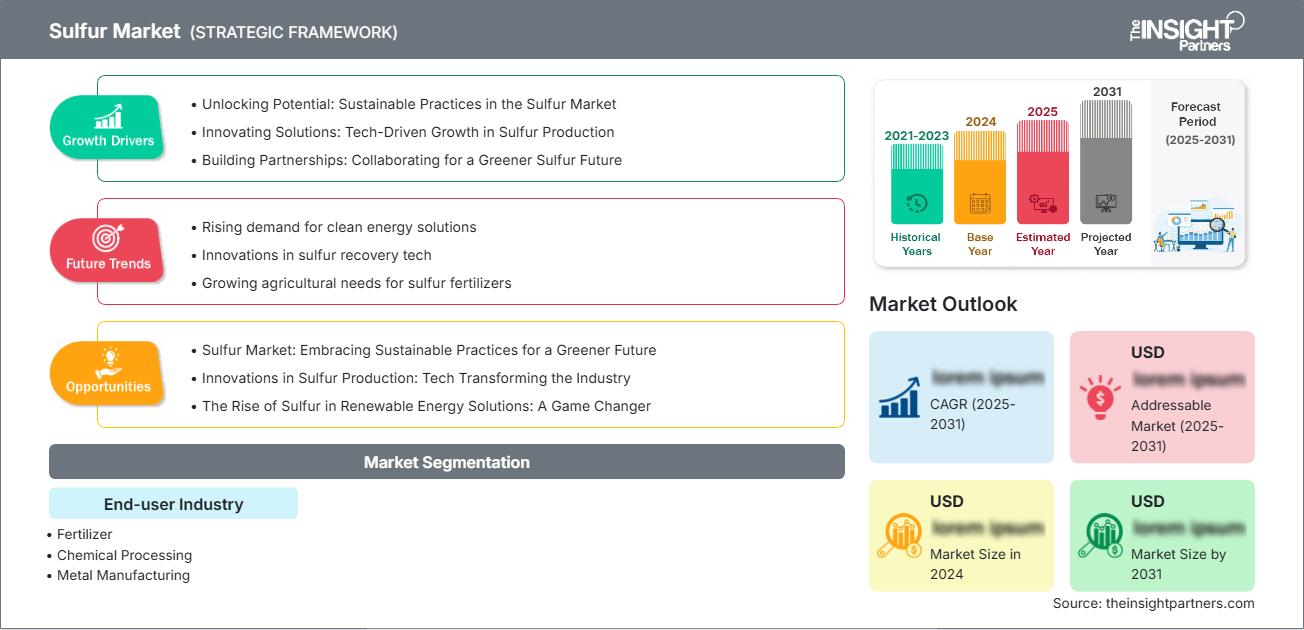The image size is (1304, 630).
Task: Click the Growth Drivers bar chart icon
Action: (x=108, y=116)
